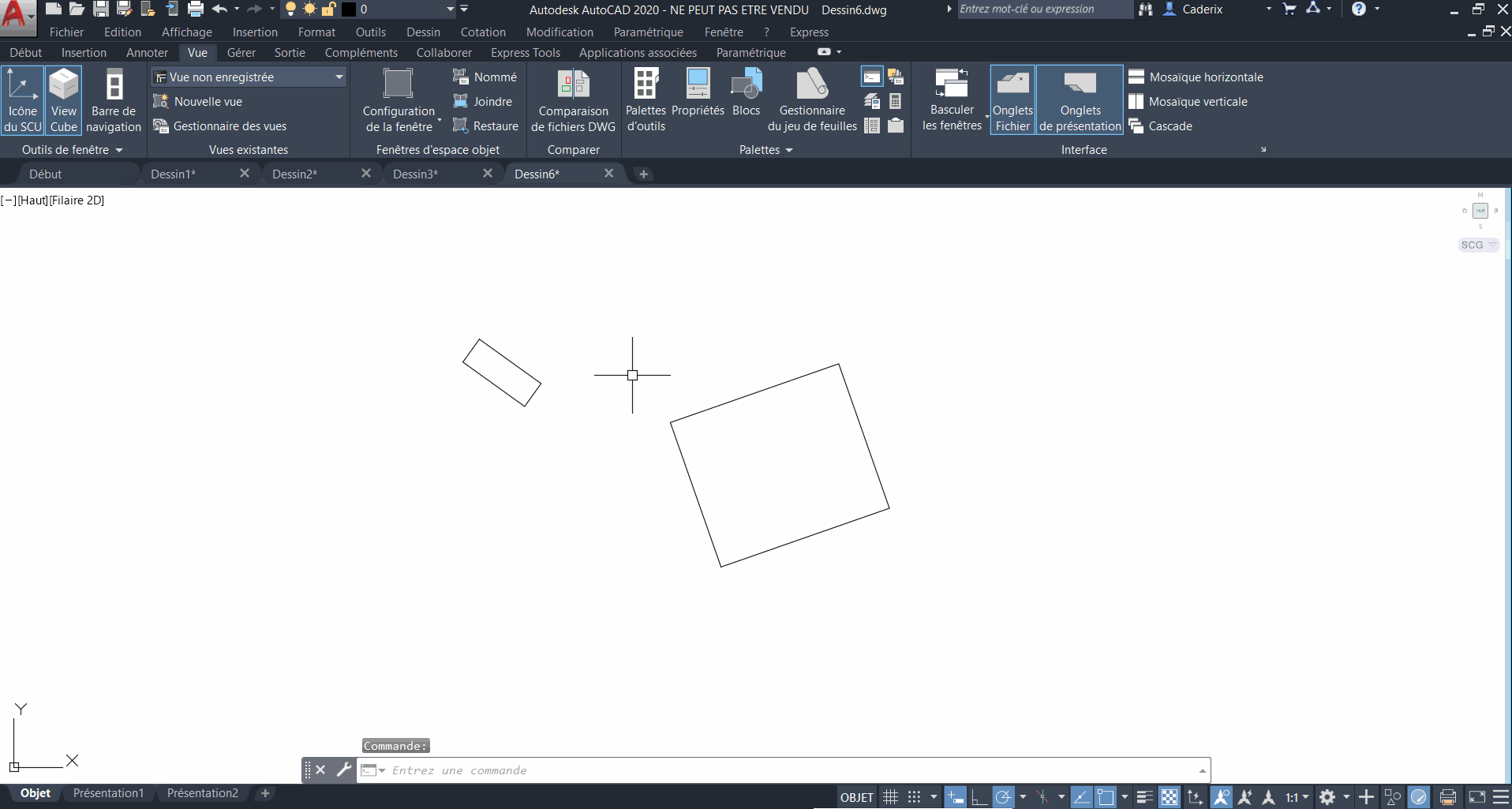The height and width of the screenshot is (809, 1512).
Task: Open the Express Tools ribbon tab
Action: [525, 52]
